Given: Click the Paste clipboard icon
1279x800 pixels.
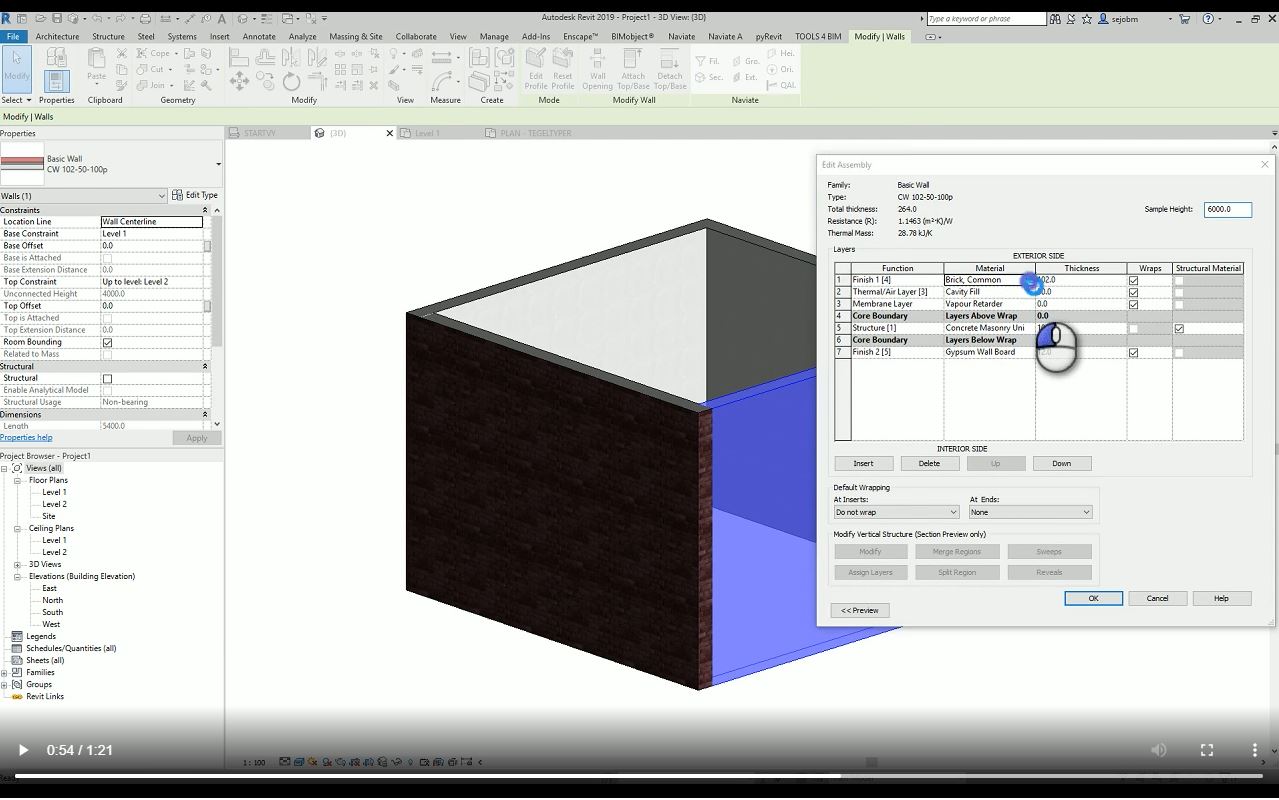Looking at the screenshot, I should (97, 66).
